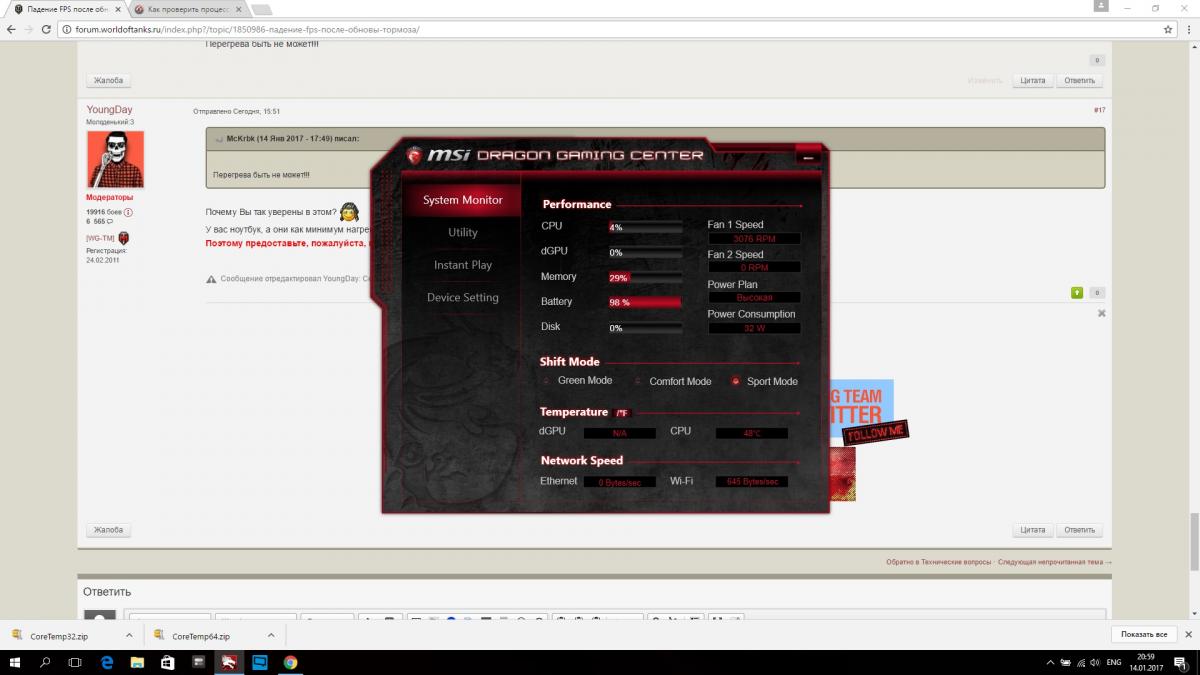This screenshot has width=1200, height=675.
Task: Click the CPU temperature 48°C value
Action: click(752, 433)
